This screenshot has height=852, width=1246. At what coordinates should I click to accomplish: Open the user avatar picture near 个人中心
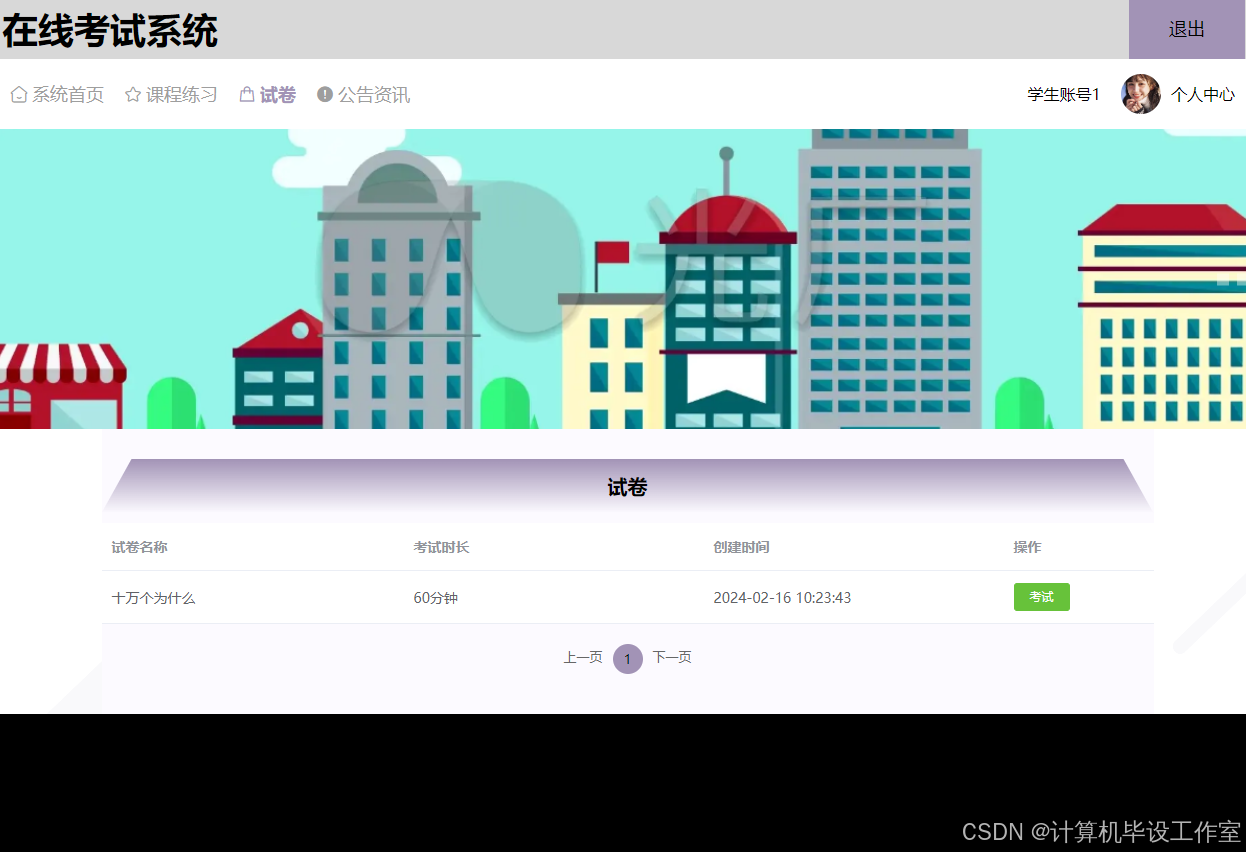coord(1140,94)
